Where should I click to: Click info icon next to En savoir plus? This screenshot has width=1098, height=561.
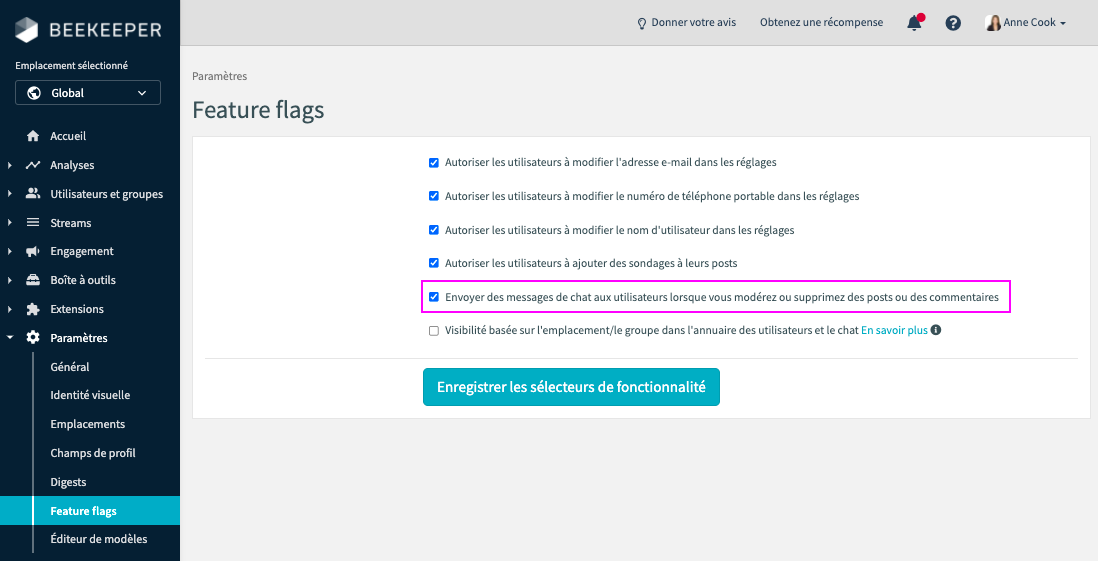936,330
